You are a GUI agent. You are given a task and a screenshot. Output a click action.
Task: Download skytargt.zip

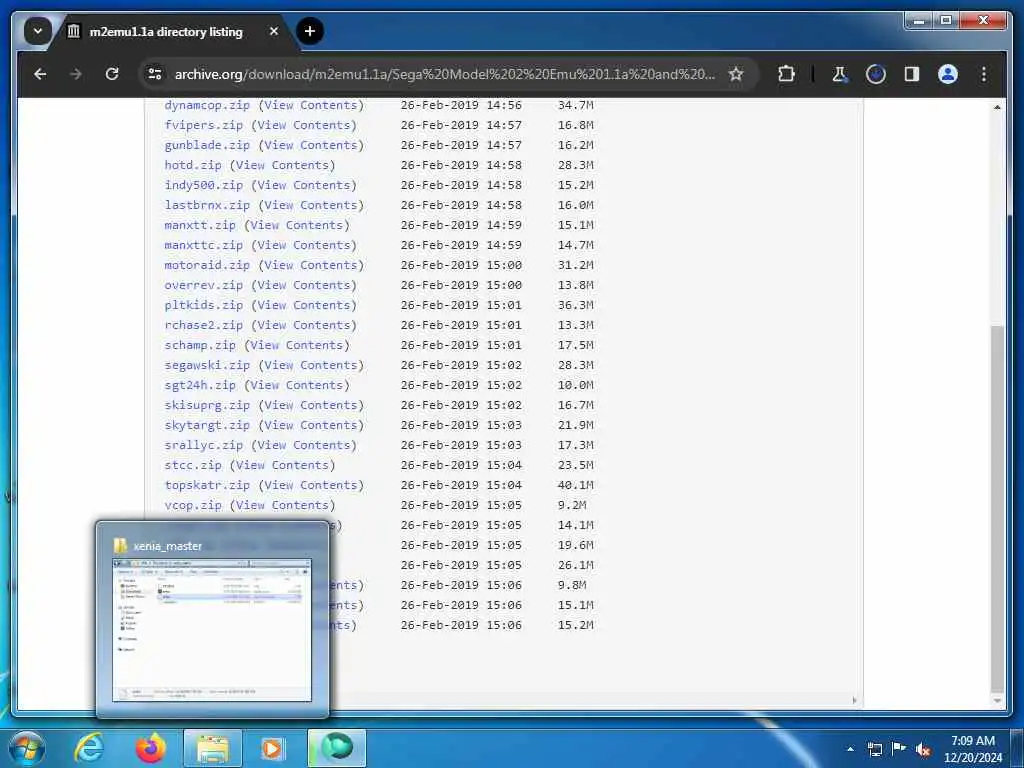[206, 425]
